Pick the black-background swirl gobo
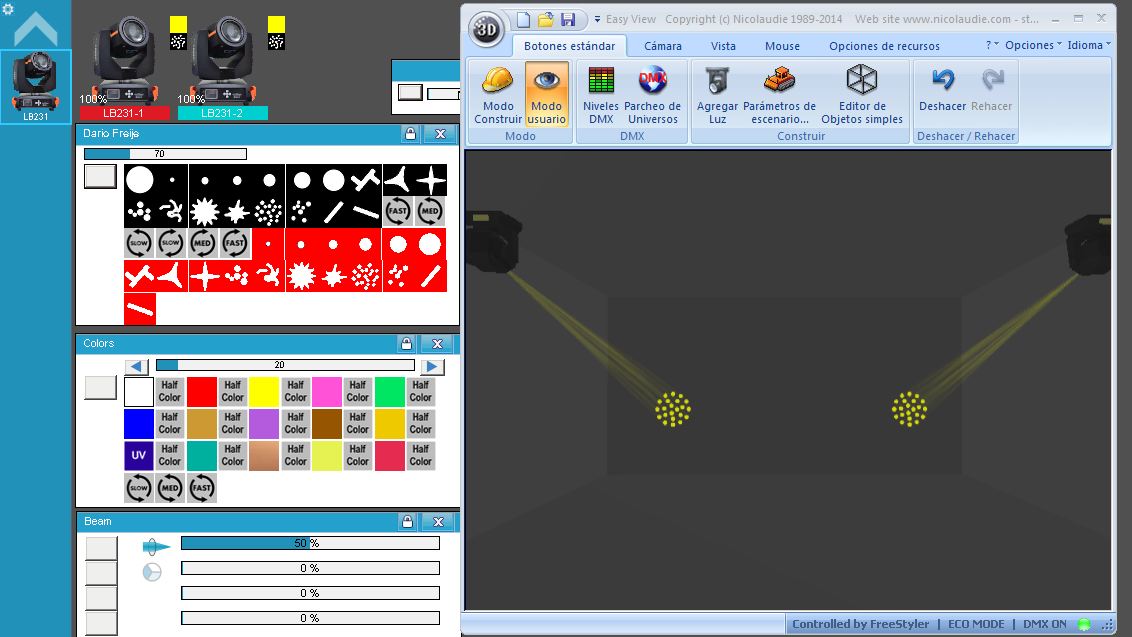 pyautogui.click(x=172, y=212)
